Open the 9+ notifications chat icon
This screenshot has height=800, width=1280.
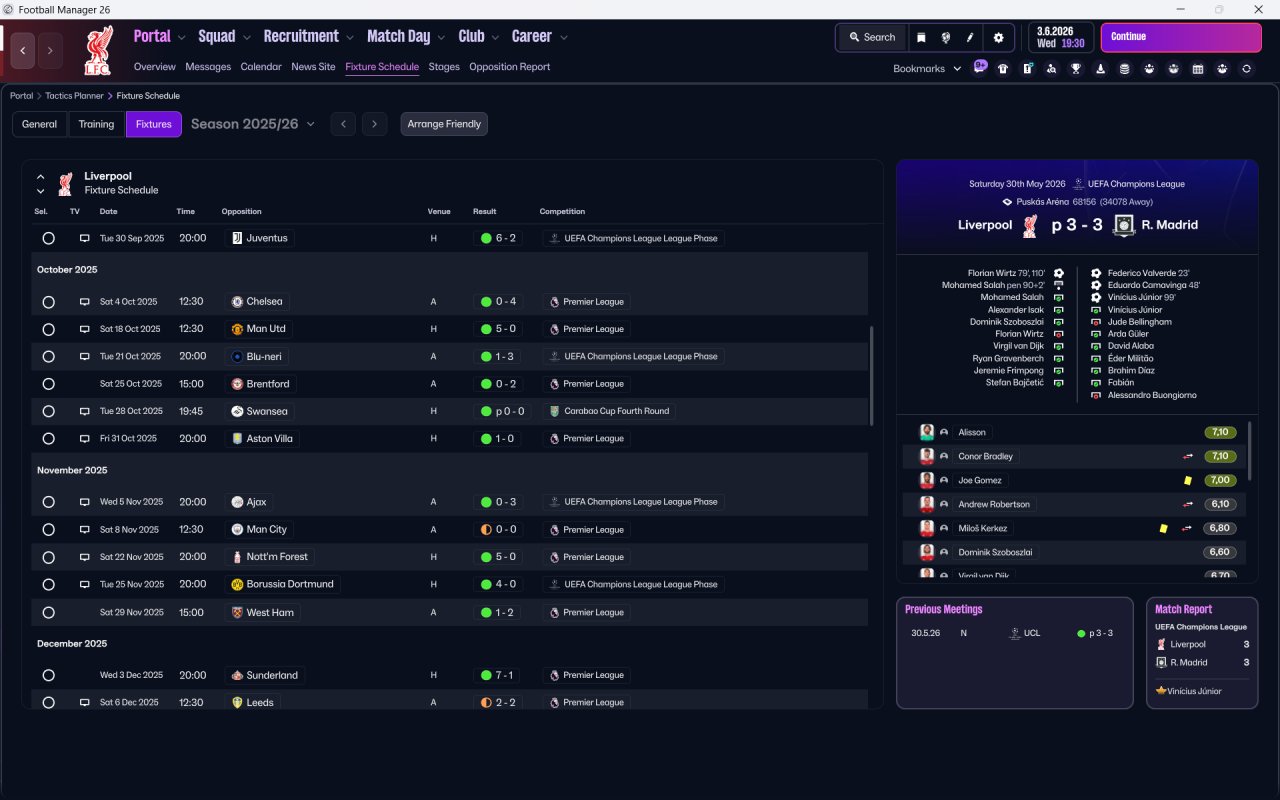click(980, 68)
